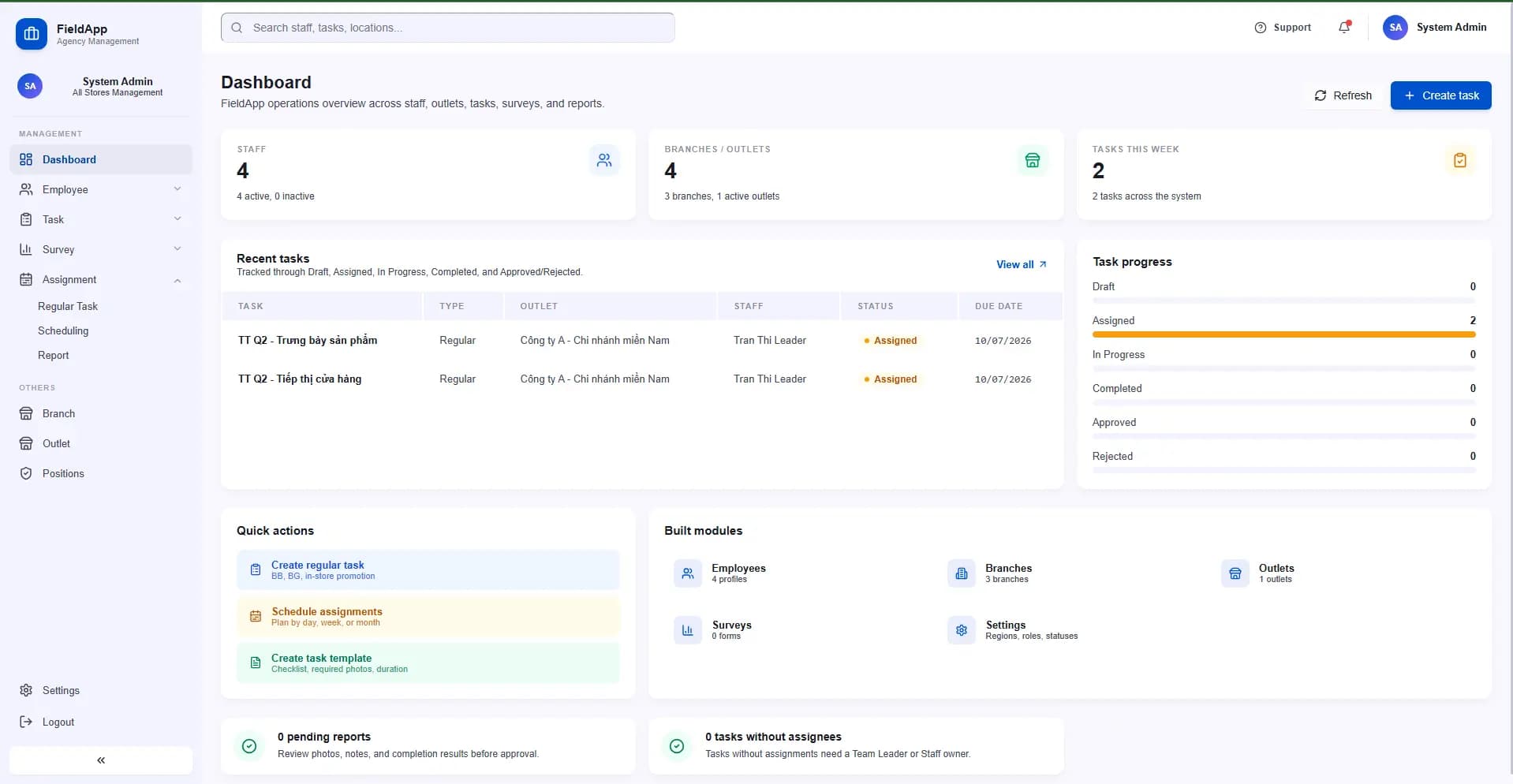Open Report under Assignment
Image resolution: width=1513 pixels, height=784 pixels.
click(54, 355)
